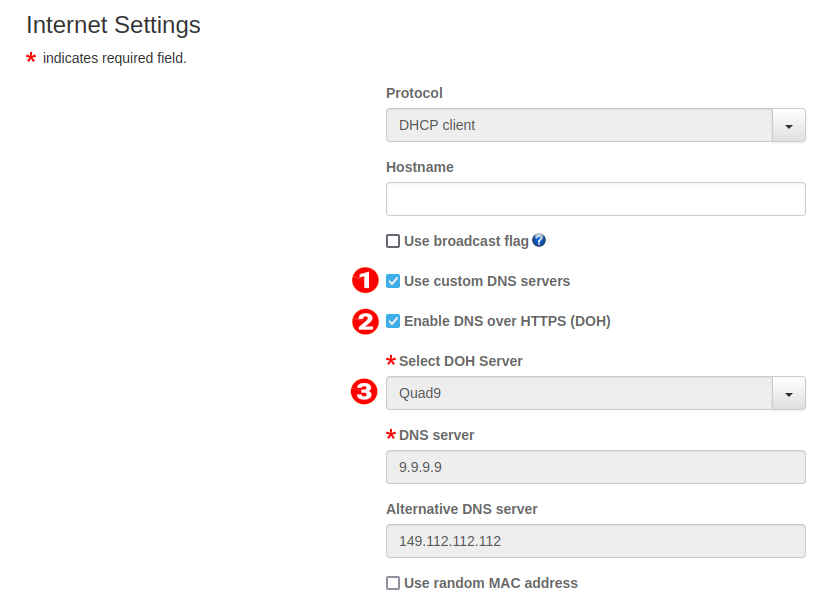This screenshot has height=602, width=829.
Task: Select the Alternative DNS server field 149.112.112.112
Action: [595, 541]
